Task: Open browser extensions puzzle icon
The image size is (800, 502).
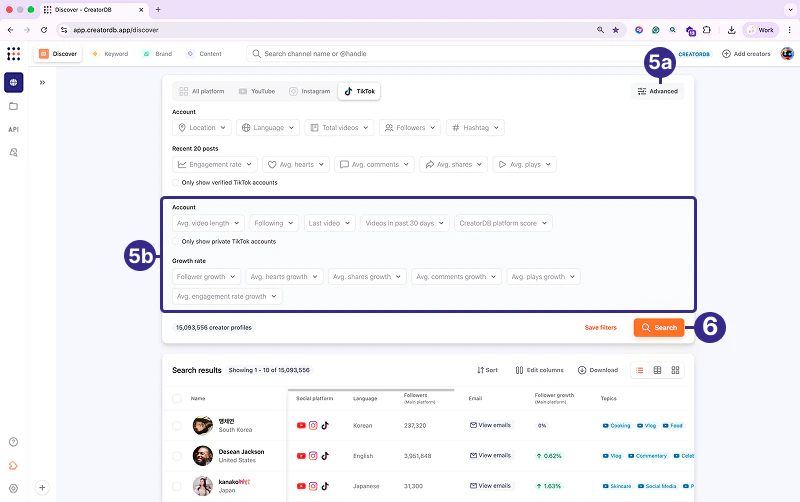Action: [x=707, y=30]
